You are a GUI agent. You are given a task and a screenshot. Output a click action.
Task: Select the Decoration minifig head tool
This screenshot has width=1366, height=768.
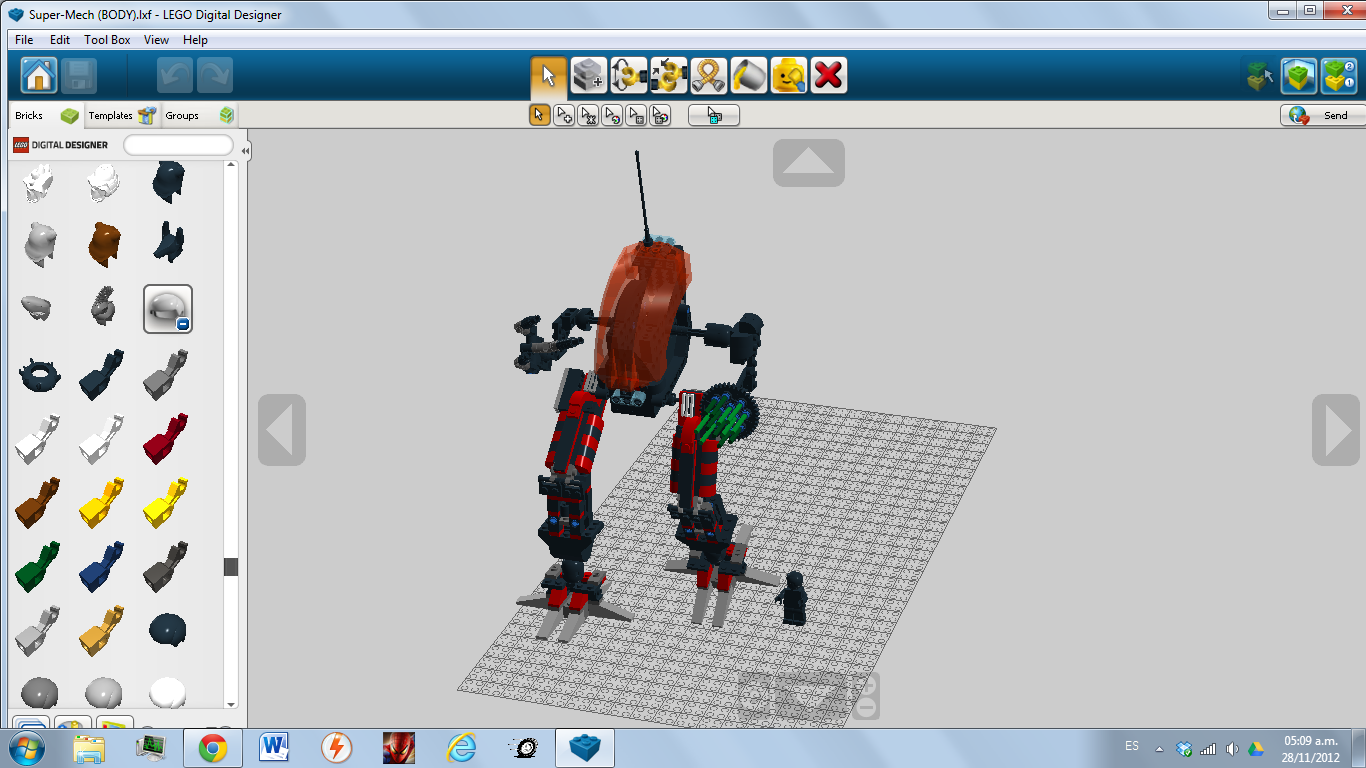coord(788,74)
